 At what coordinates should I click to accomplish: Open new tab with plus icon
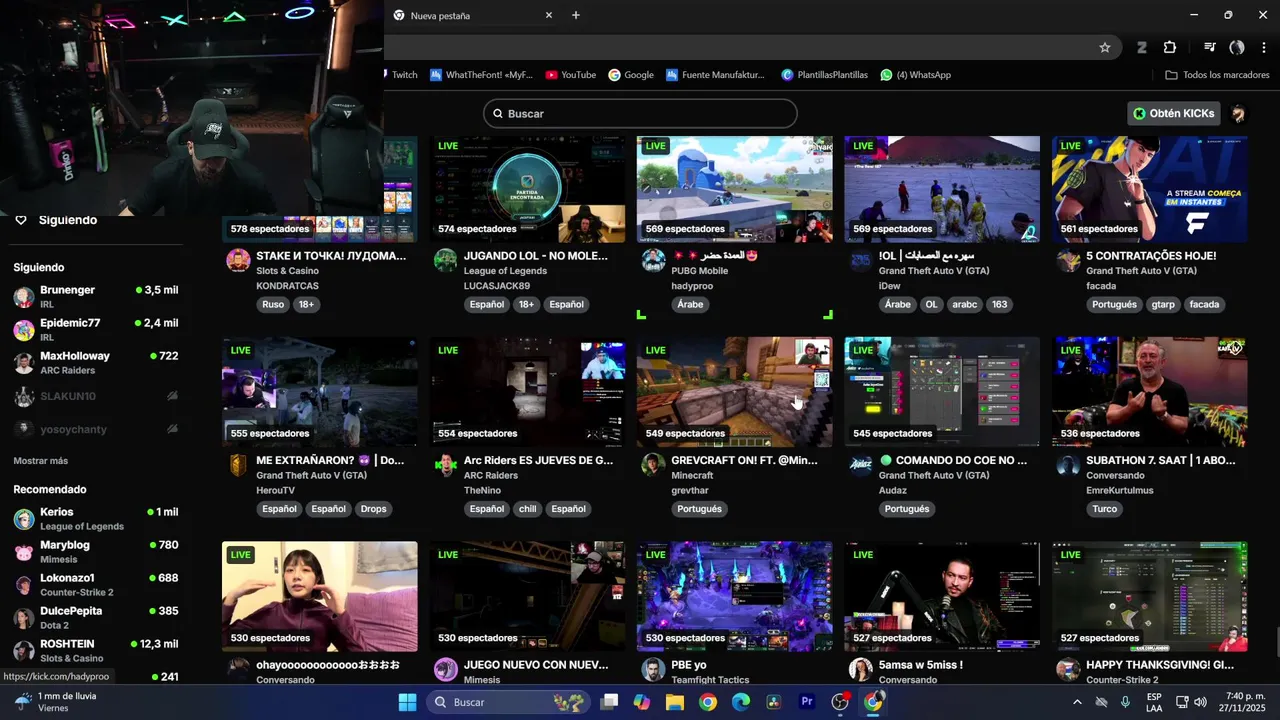(576, 15)
